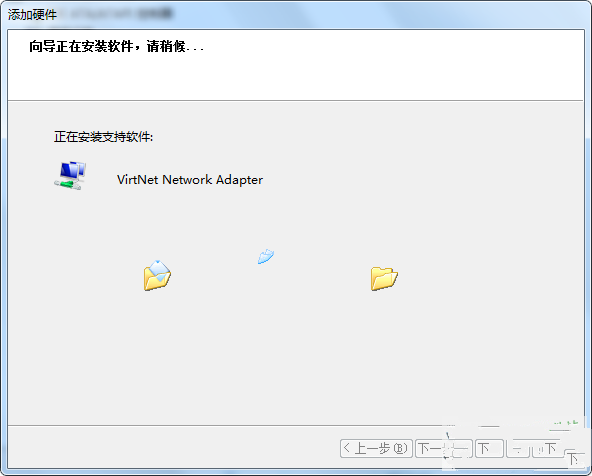Select the VirtNet Network Adapter text

pyautogui.click(x=190, y=180)
